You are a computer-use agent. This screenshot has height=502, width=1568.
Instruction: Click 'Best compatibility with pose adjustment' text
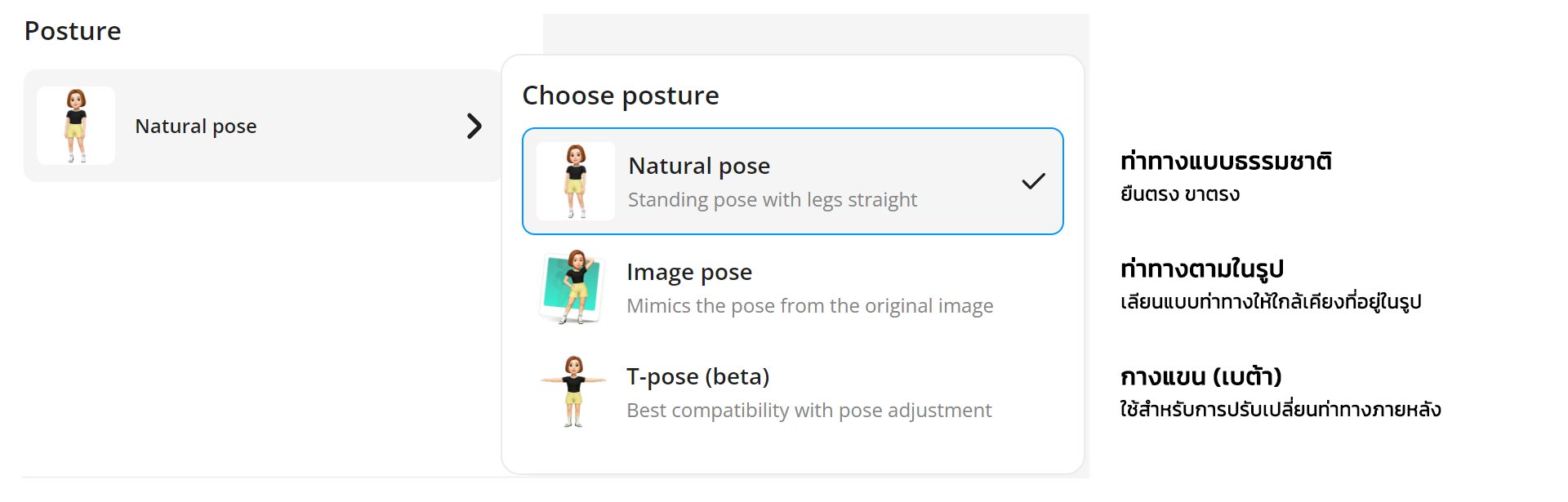coord(808,411)
